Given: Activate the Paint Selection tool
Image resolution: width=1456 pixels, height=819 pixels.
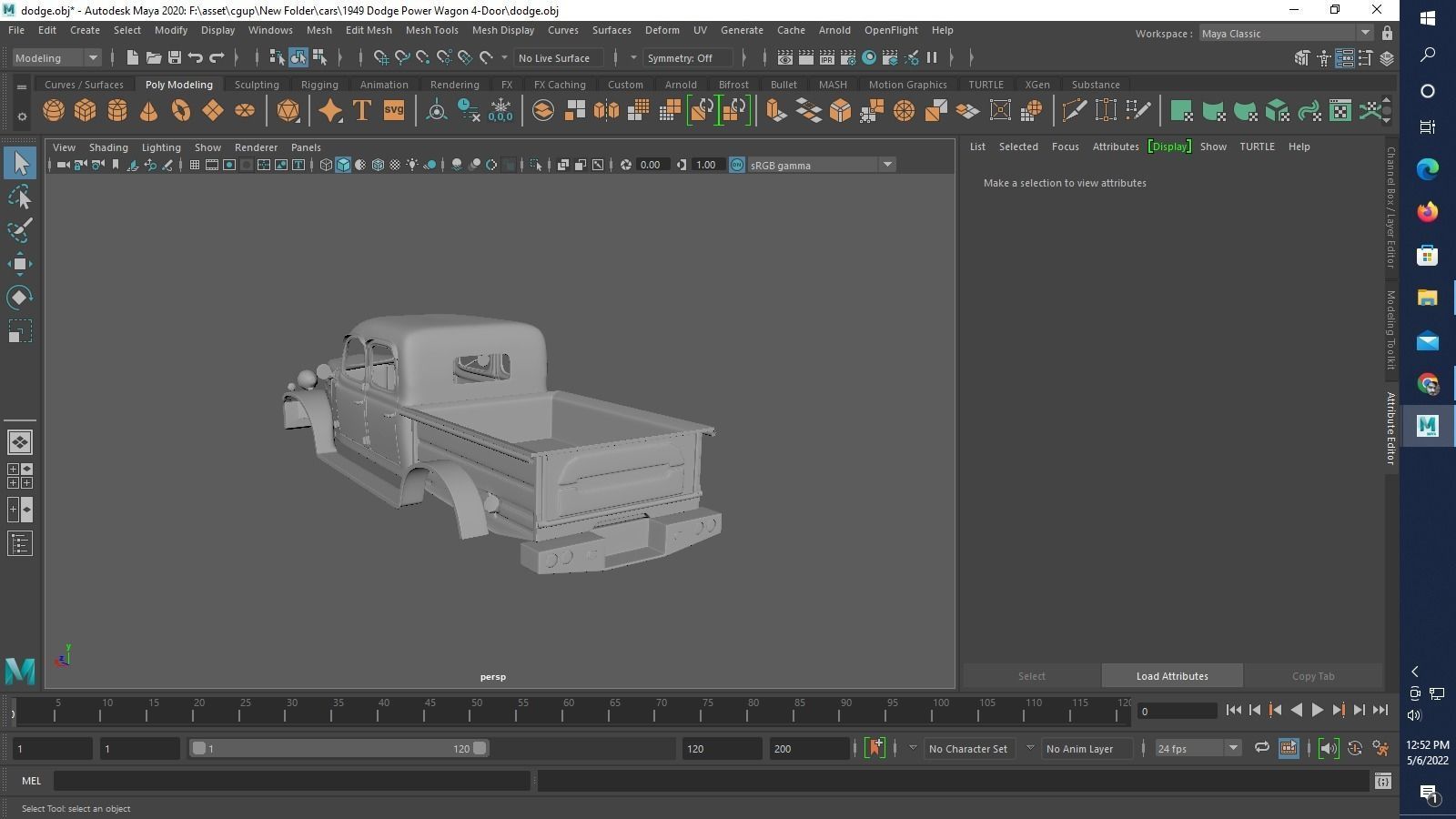Looking at the screenshot, I should pos(20,230).
